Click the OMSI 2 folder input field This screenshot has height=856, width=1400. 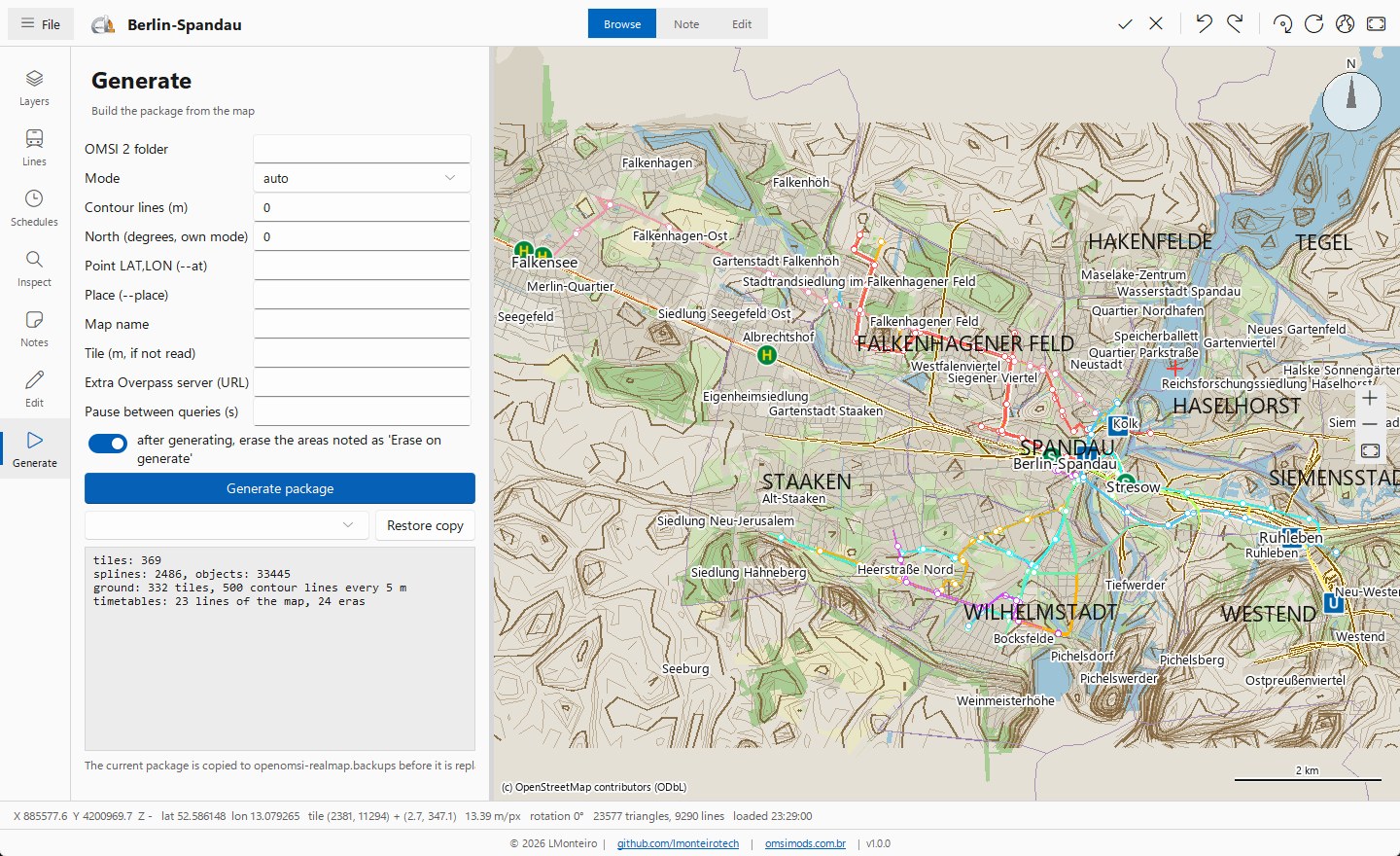click(x=362, y=149)
